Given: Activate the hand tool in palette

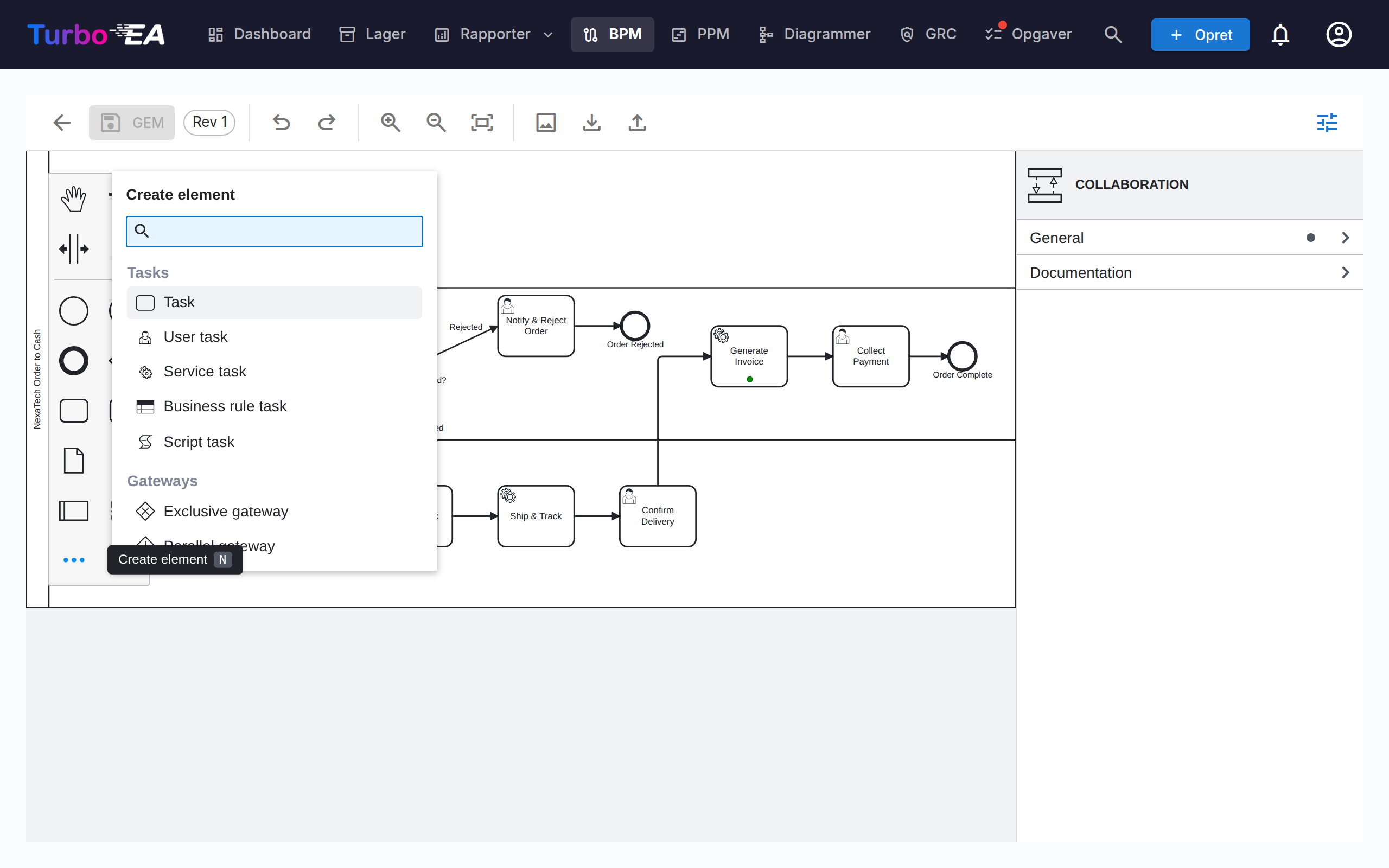Looking at the screenshot, I should click(x=73, y=199).
